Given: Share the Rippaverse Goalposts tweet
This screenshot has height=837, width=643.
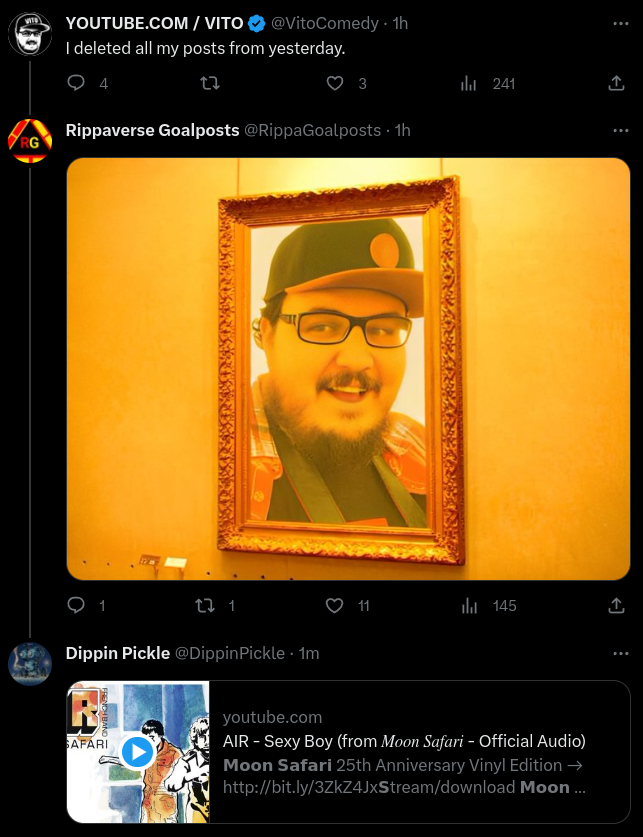Looking at the screenshot, I should [x=616, y=605].
